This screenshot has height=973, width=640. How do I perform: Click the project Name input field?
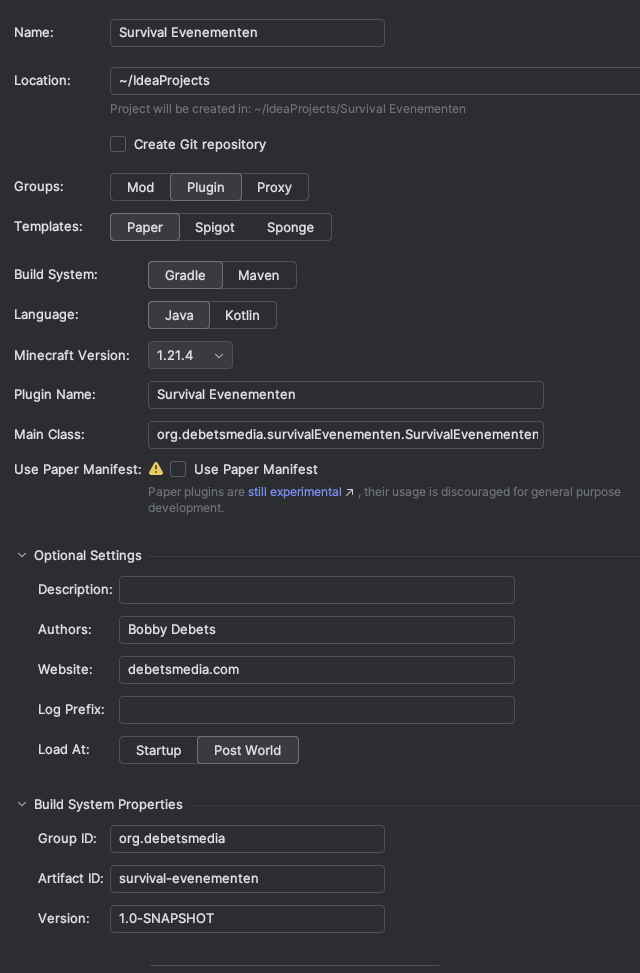tap(247, 32)
